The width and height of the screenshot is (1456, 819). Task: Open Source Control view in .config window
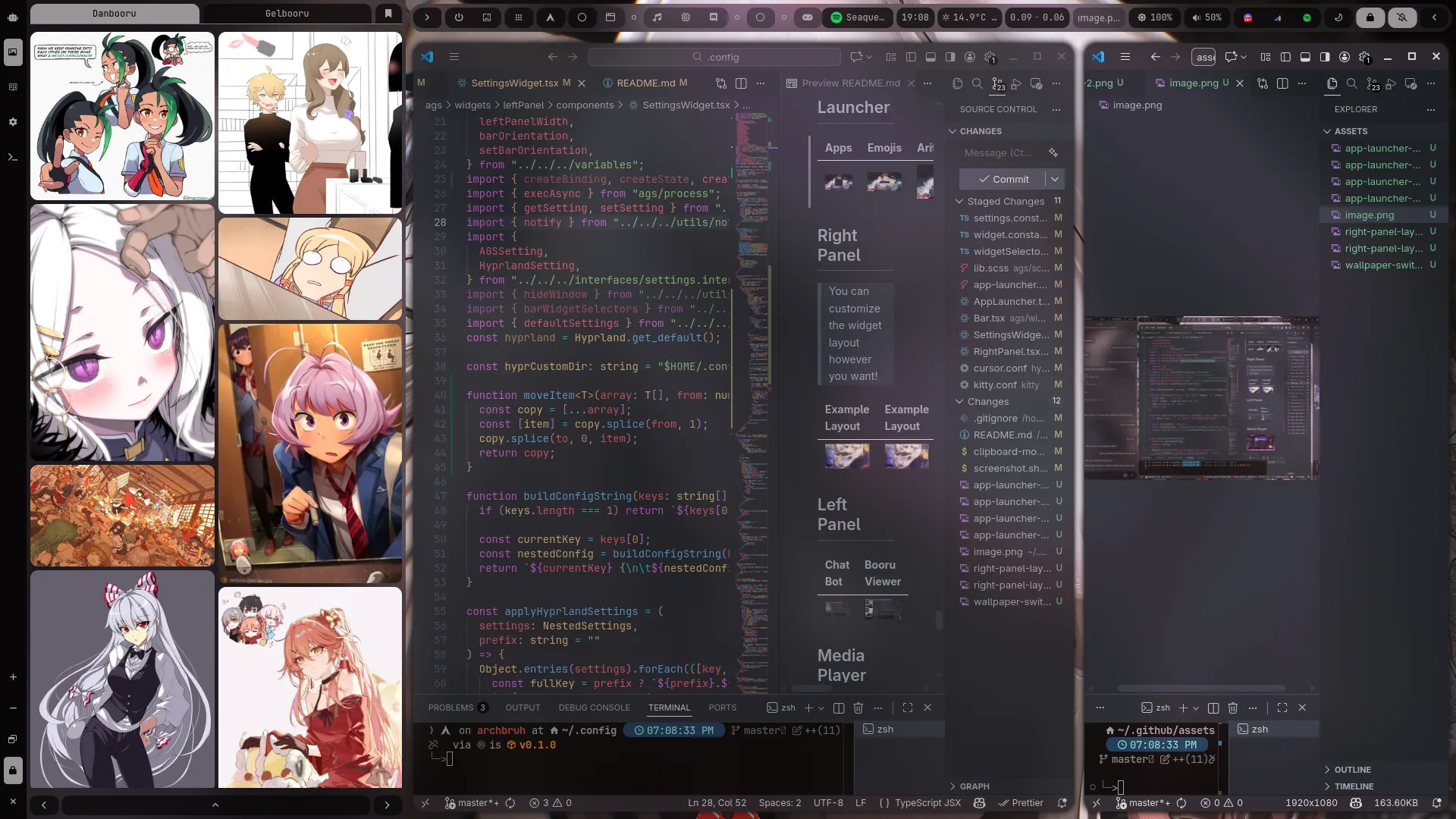tap(997, 83)
